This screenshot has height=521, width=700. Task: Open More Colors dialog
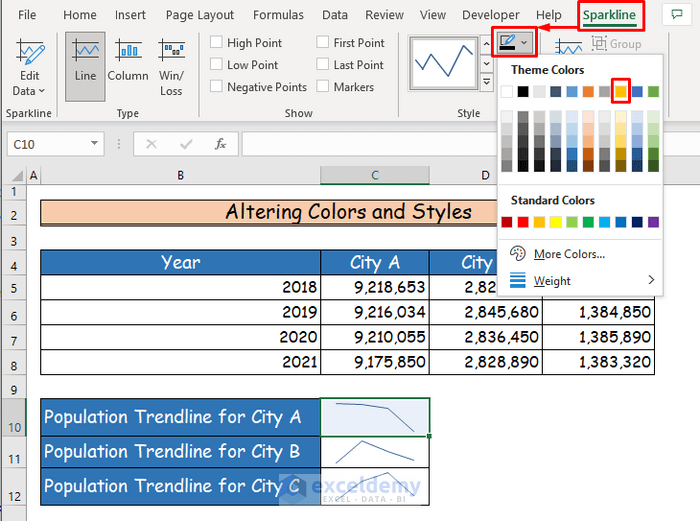[568, 254]
